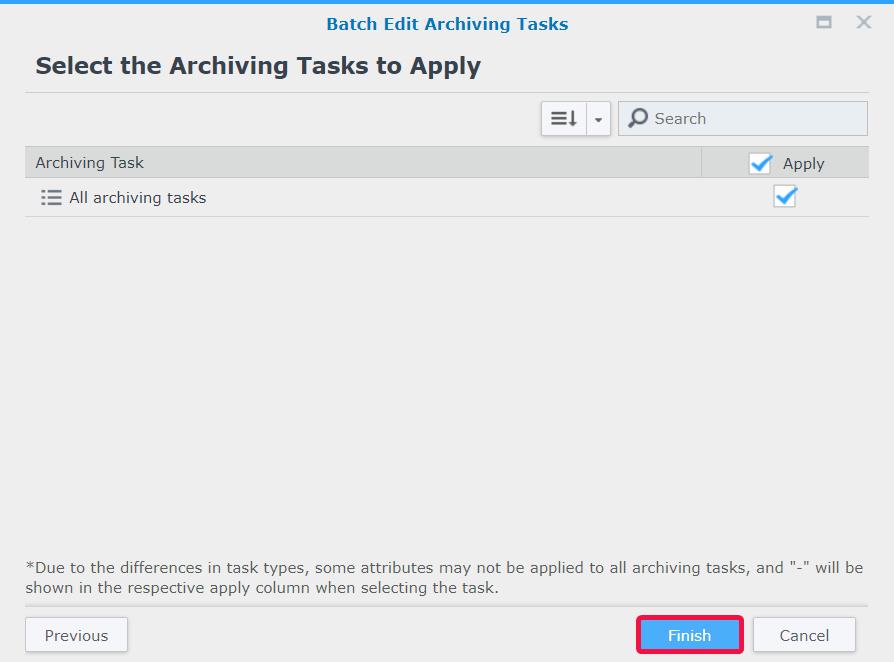Viewport: 894px width, 662px height.
Task: Select the All archiving tasks row text
Action: [x=137, y=197]
